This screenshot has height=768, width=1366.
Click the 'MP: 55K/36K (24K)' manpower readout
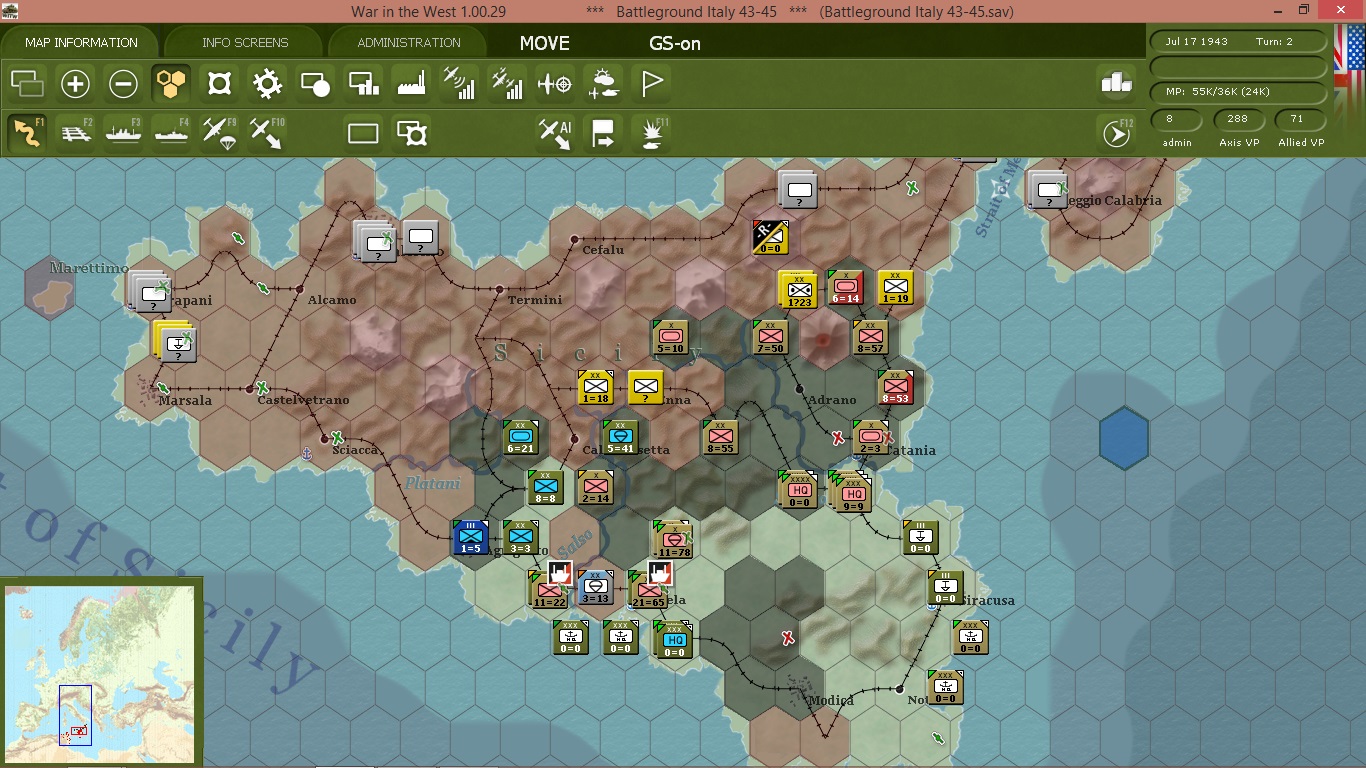coord(1239,92)
